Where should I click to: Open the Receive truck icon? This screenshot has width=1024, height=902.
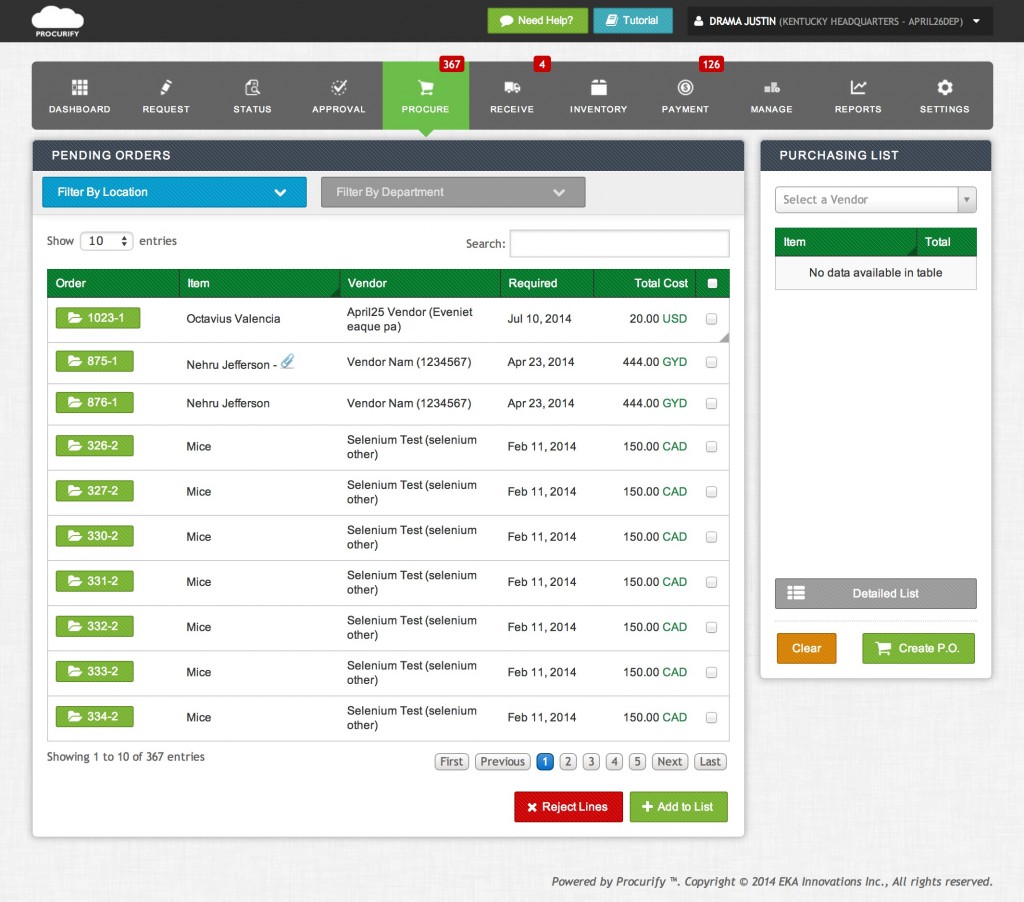[x=512, y=88]
